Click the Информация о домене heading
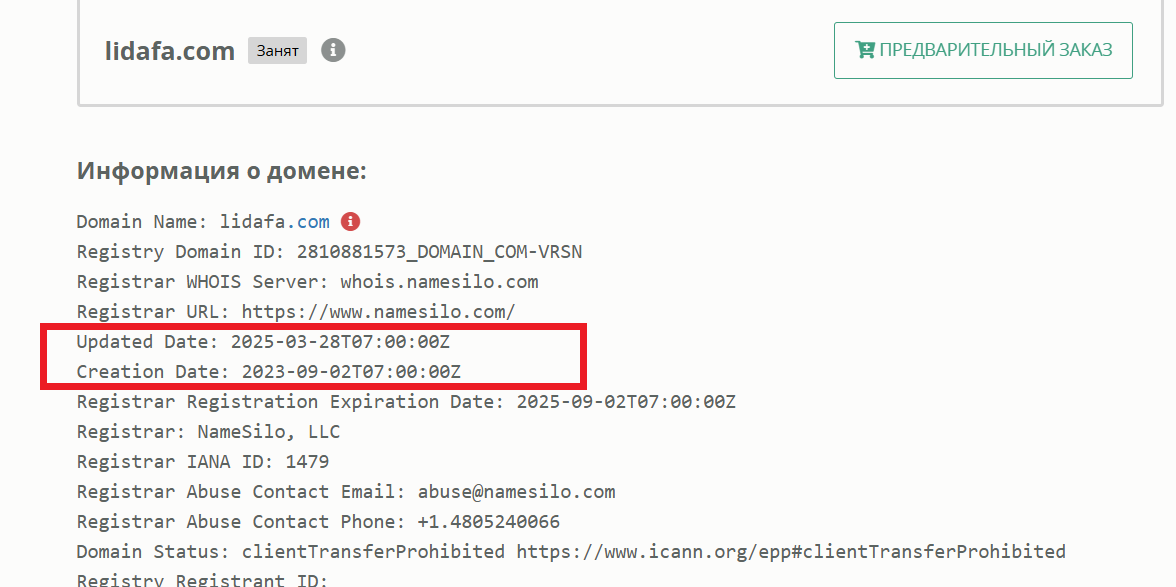1176x587 pixels. click(x=222, y=171)
